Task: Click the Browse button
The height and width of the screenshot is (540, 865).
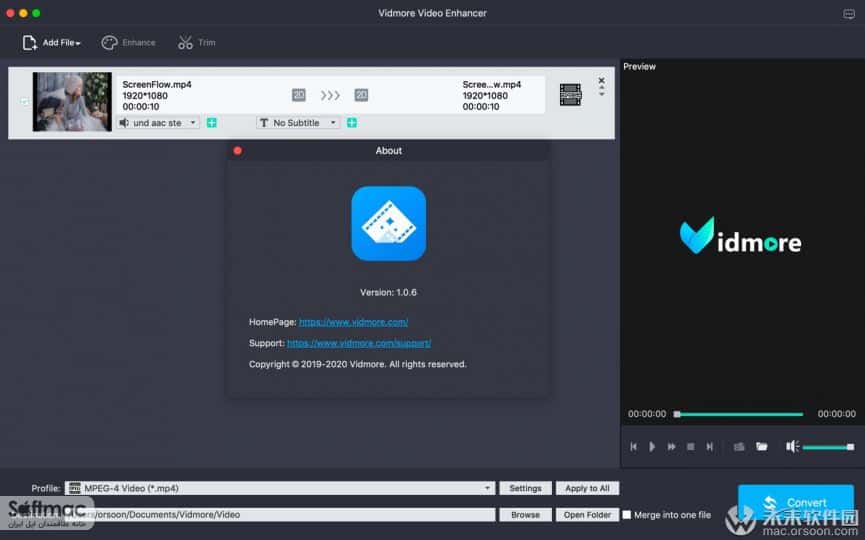Action: click(525, 515)
